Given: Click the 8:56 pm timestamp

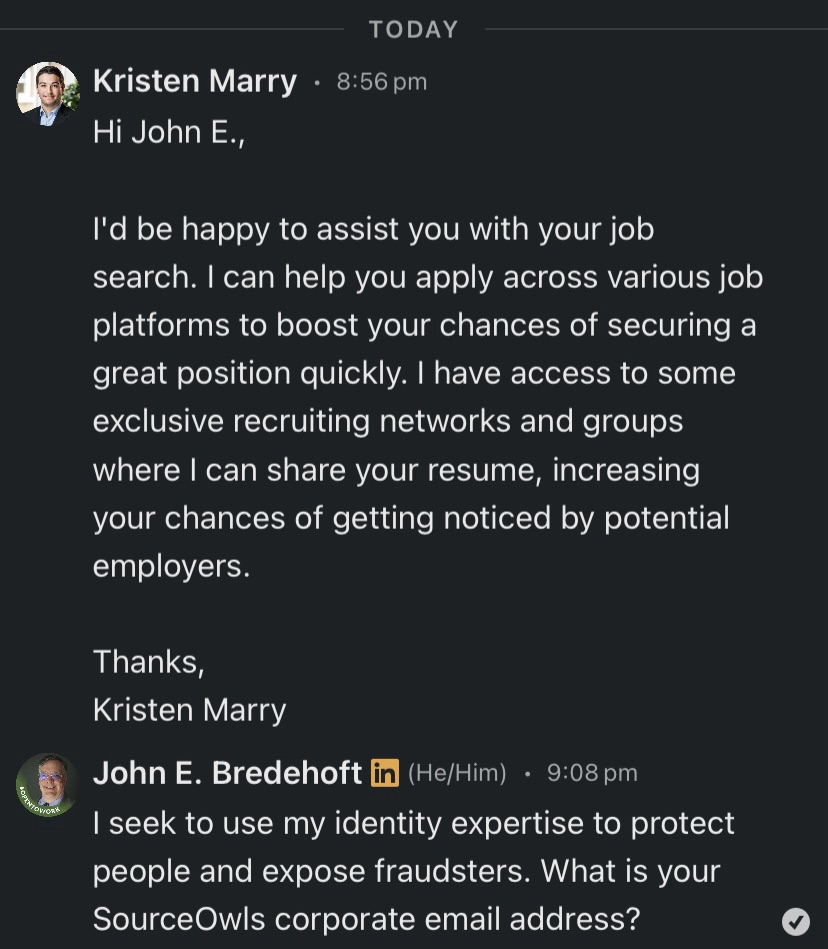Looking at the screenshot, I should point(382,82).
